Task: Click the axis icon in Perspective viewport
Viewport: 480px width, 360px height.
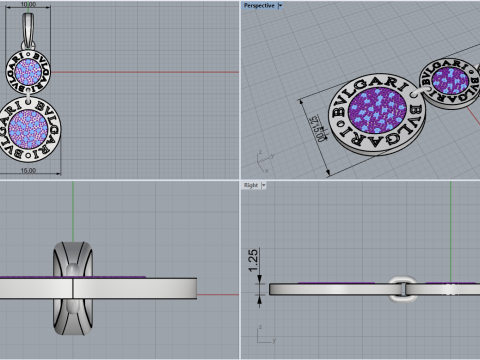Action: (x=265, y=161)
